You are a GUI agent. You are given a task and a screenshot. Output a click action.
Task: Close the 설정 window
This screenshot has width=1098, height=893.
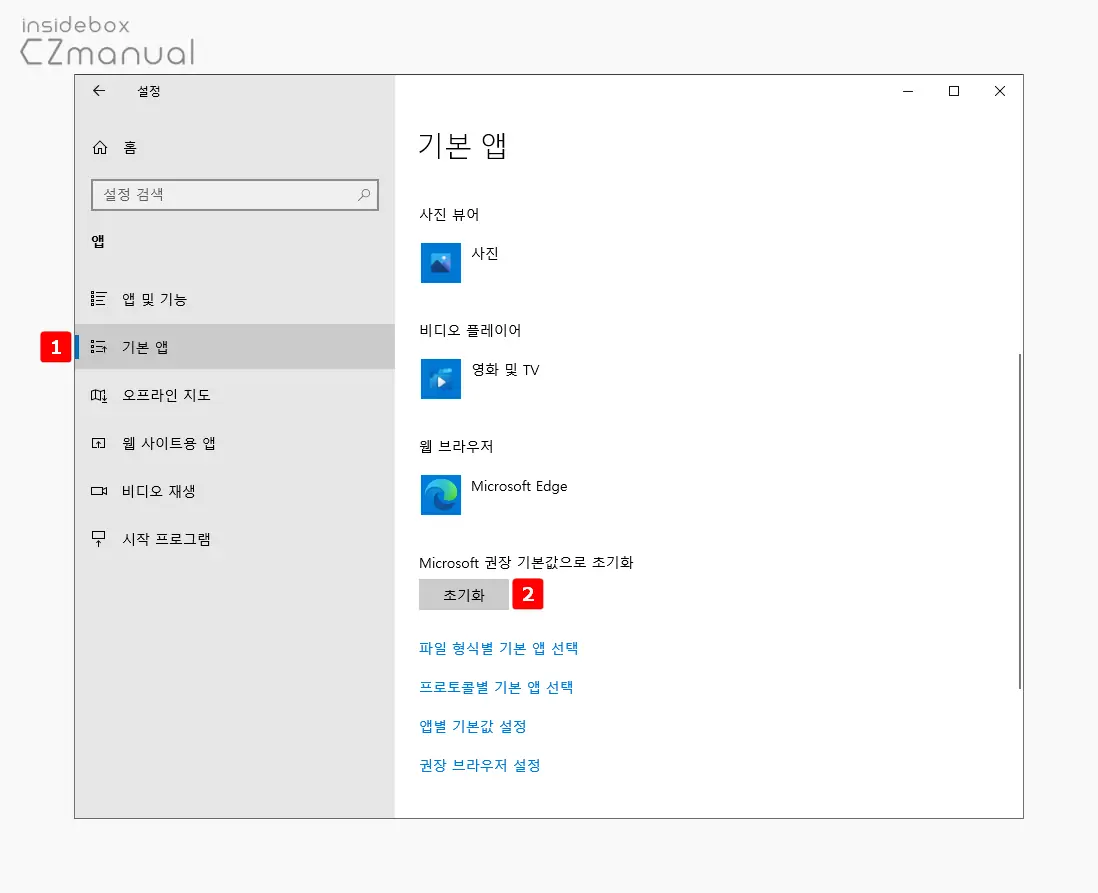(x=1000, y=91)
